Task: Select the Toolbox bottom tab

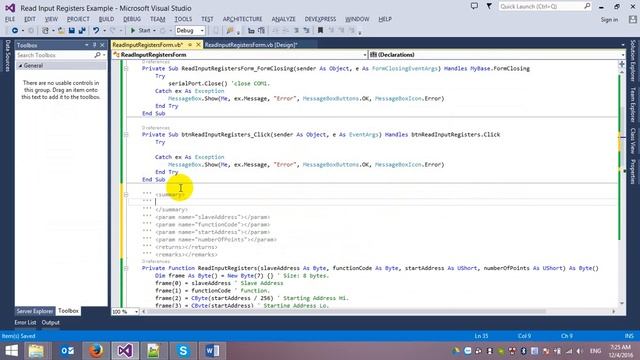Action: tap(68, 311)
